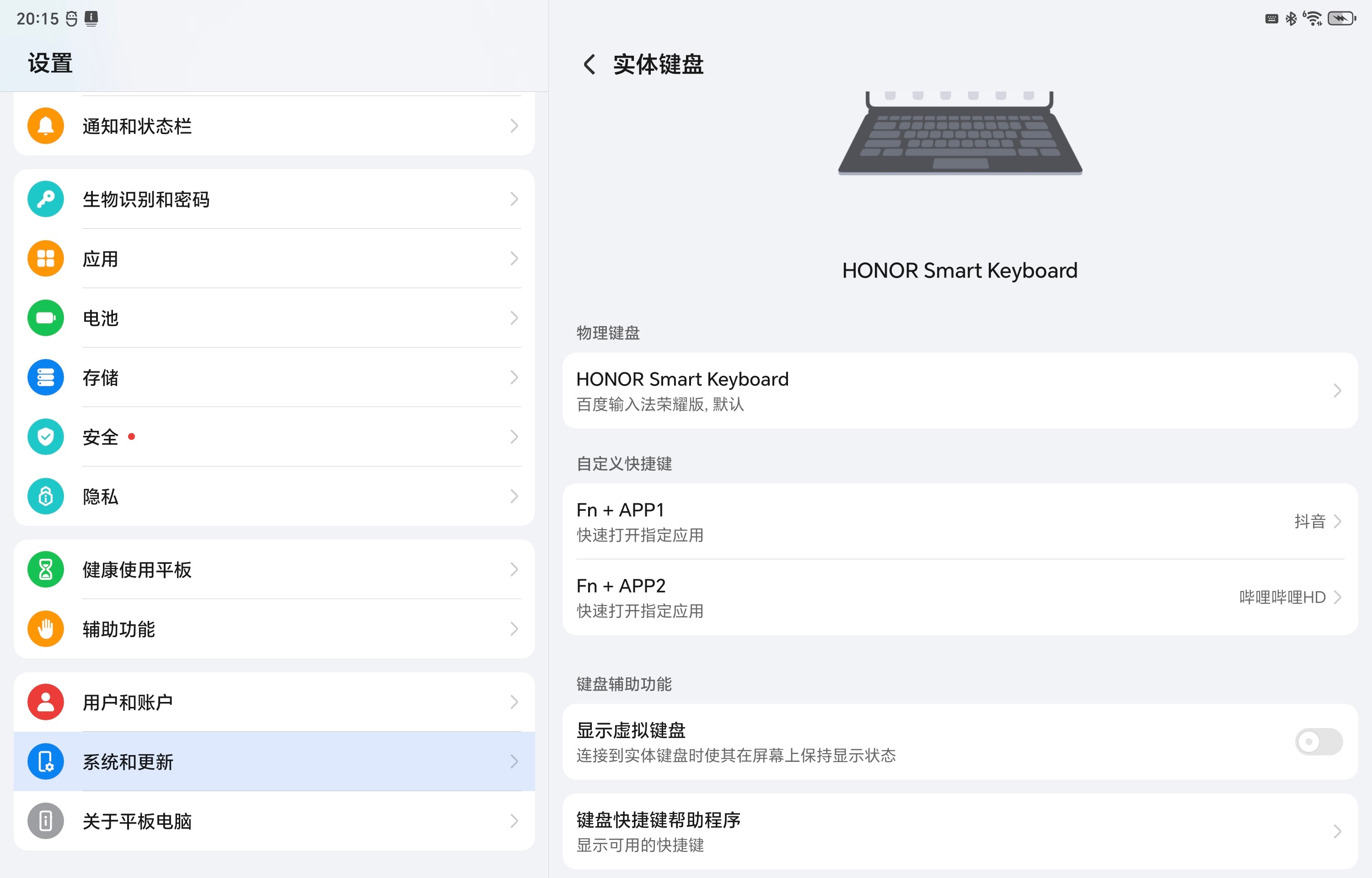Tap the 实体键盘 page title
1372x878 pixels.
[659, 64]
